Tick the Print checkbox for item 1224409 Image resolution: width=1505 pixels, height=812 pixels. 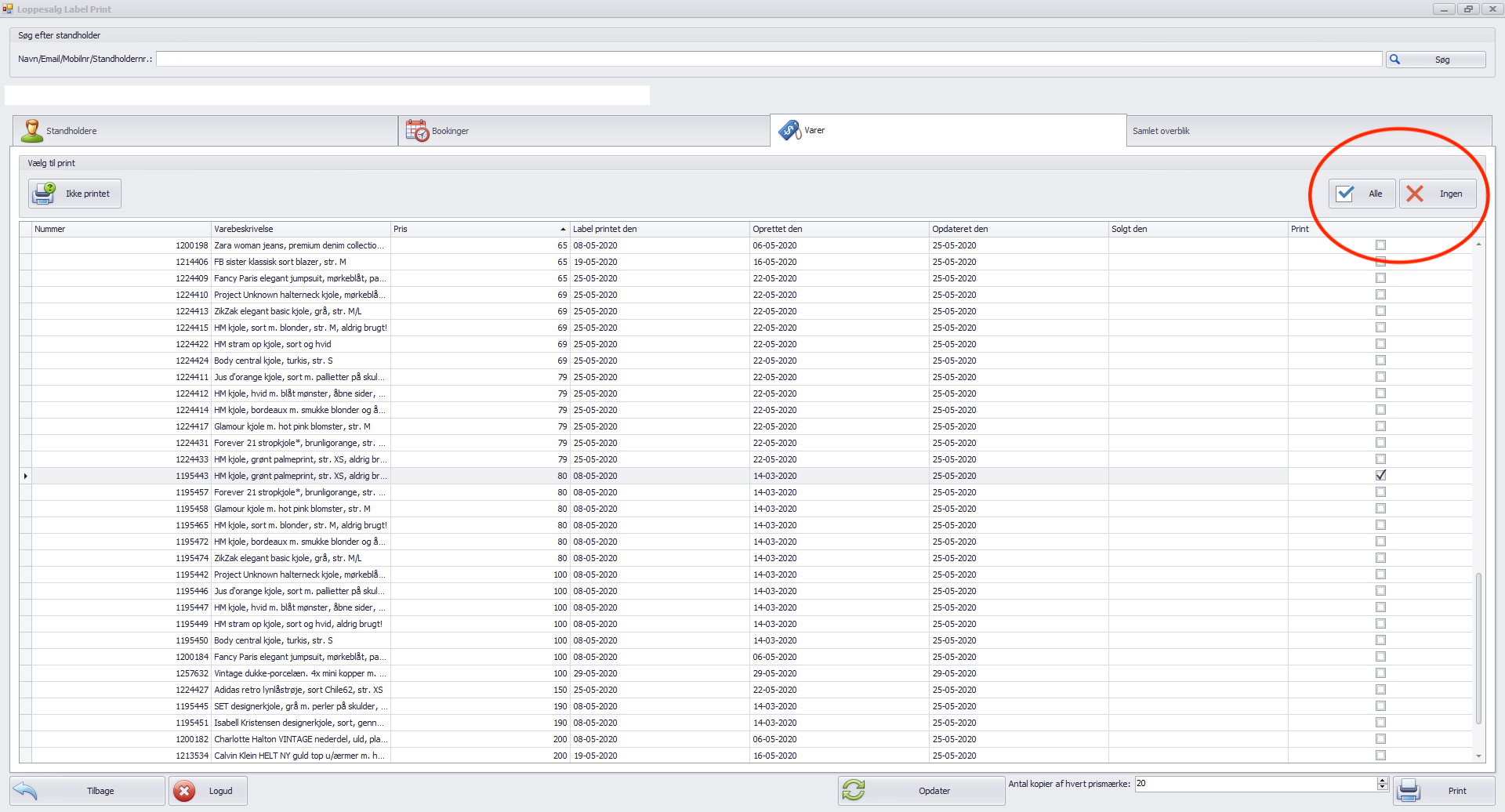pyautogui.click(x=1381, y=278)
